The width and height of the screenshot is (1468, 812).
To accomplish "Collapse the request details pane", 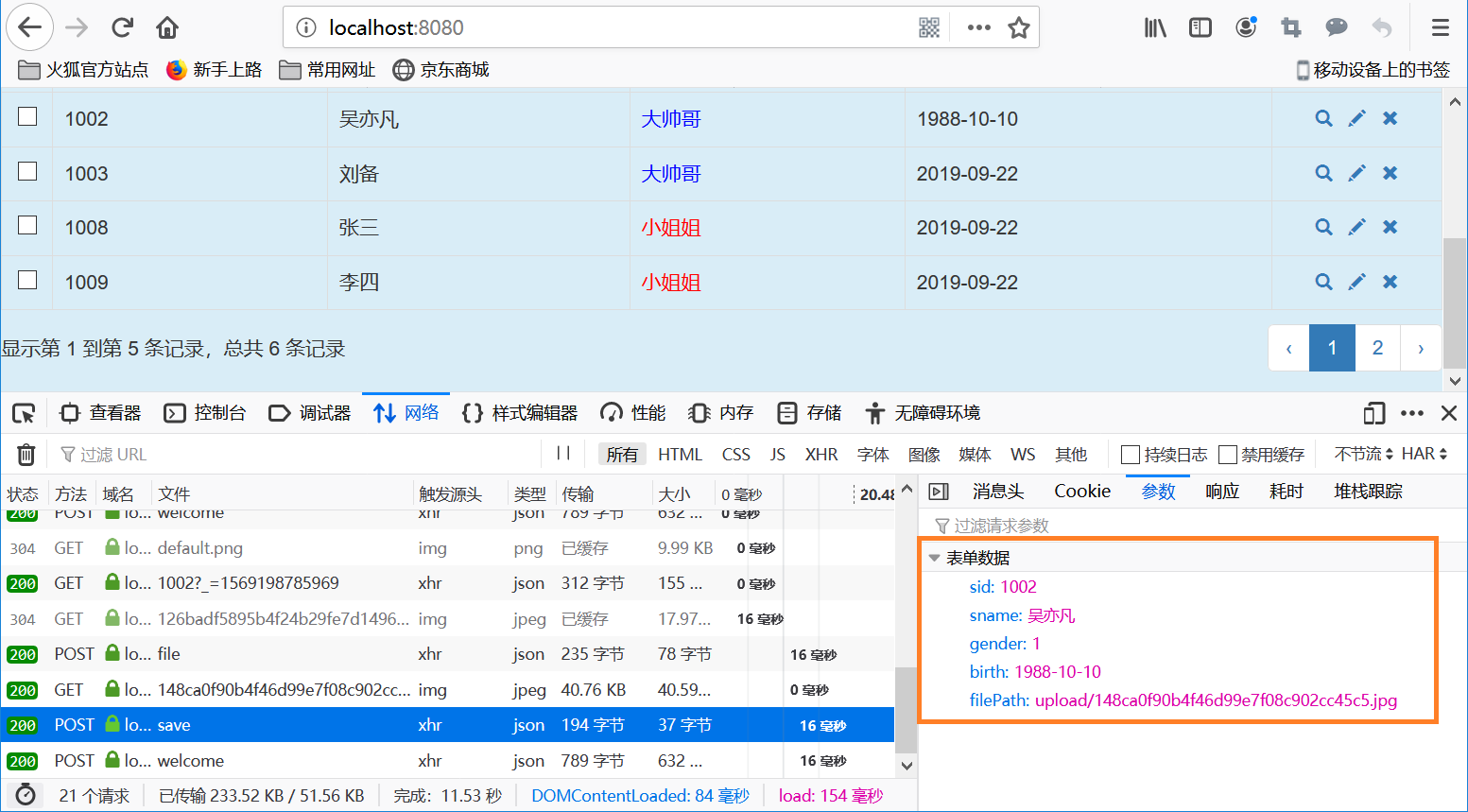I will tap(939, 492).
